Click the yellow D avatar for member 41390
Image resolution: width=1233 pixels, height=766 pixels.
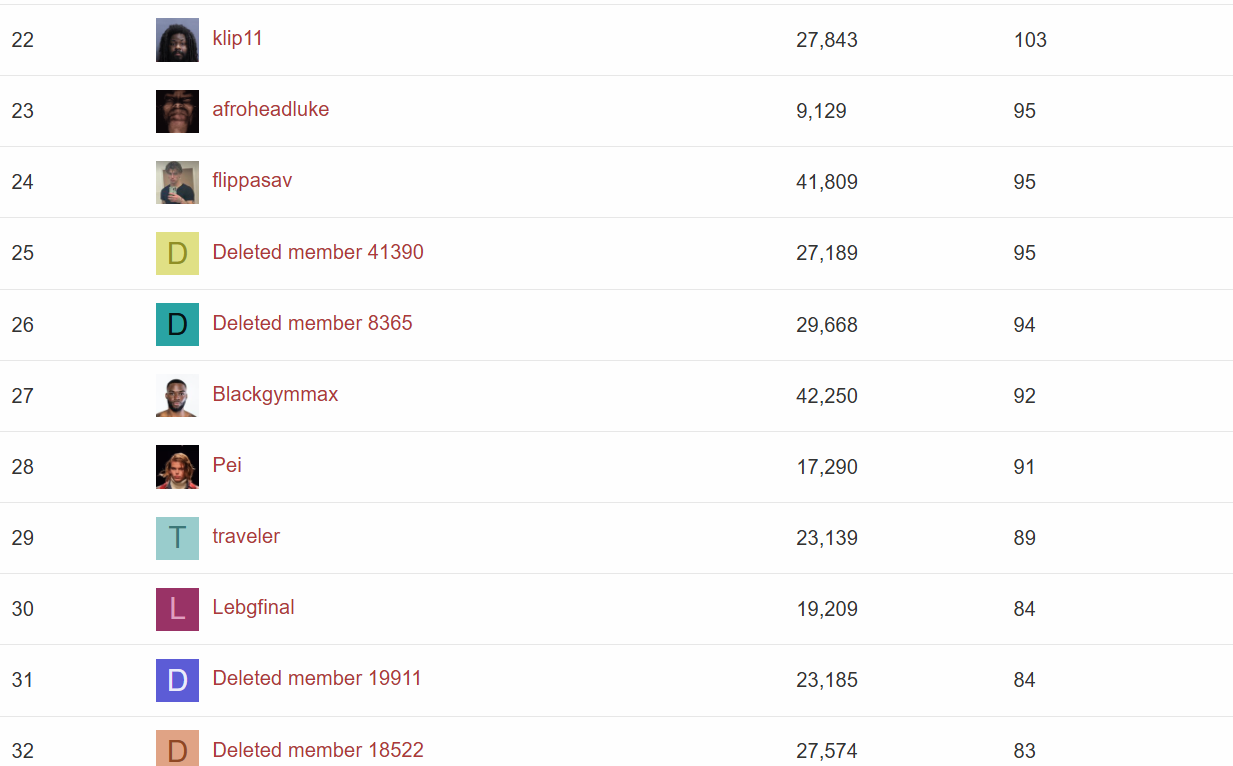point(177,253)
